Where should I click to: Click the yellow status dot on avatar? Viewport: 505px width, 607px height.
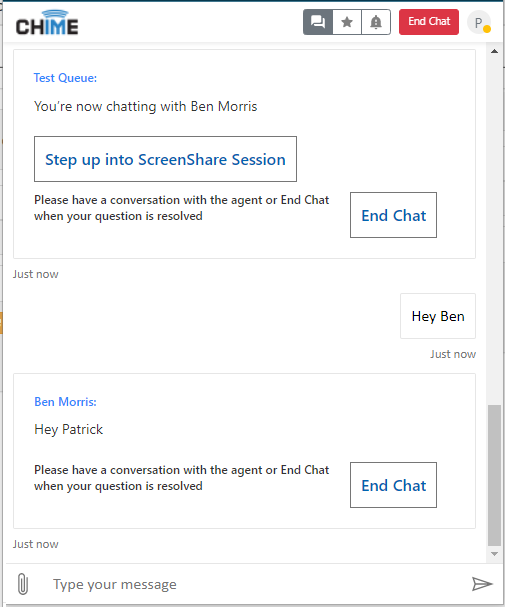(x=487, y=29)
